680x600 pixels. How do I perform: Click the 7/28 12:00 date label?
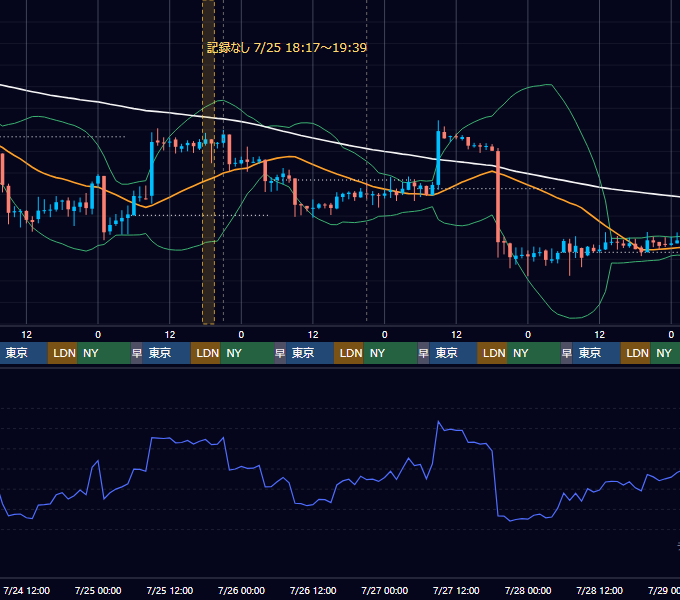[599, 590]
